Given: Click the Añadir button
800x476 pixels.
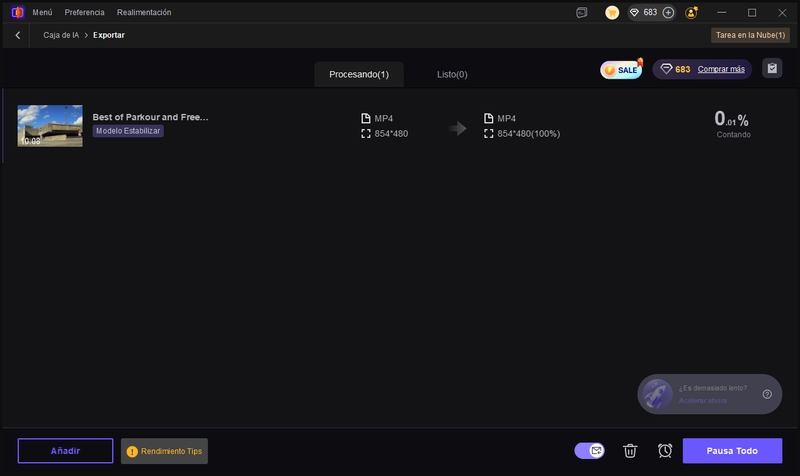Looking at the screenshot, I should click(x=65, y=451).
